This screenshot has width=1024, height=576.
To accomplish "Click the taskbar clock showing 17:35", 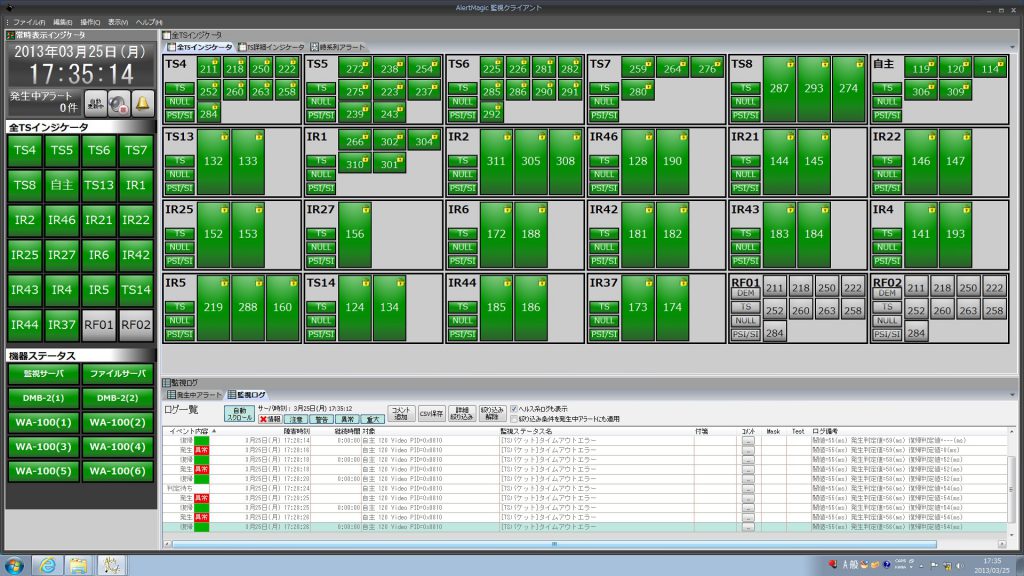I will coord(992,566).
